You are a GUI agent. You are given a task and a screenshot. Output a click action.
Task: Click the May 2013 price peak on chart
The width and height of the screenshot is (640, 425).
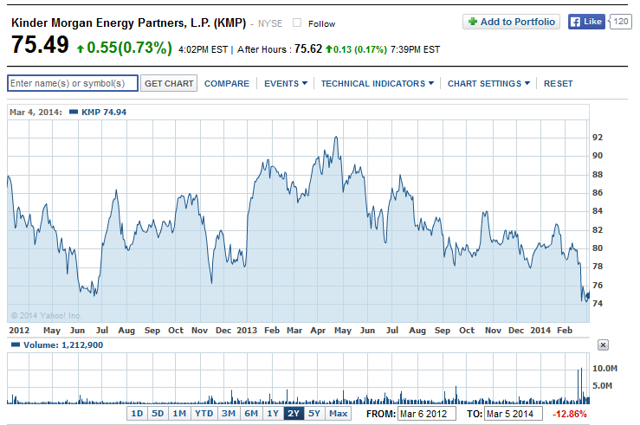pyautogui.click(x=336, y=138)
